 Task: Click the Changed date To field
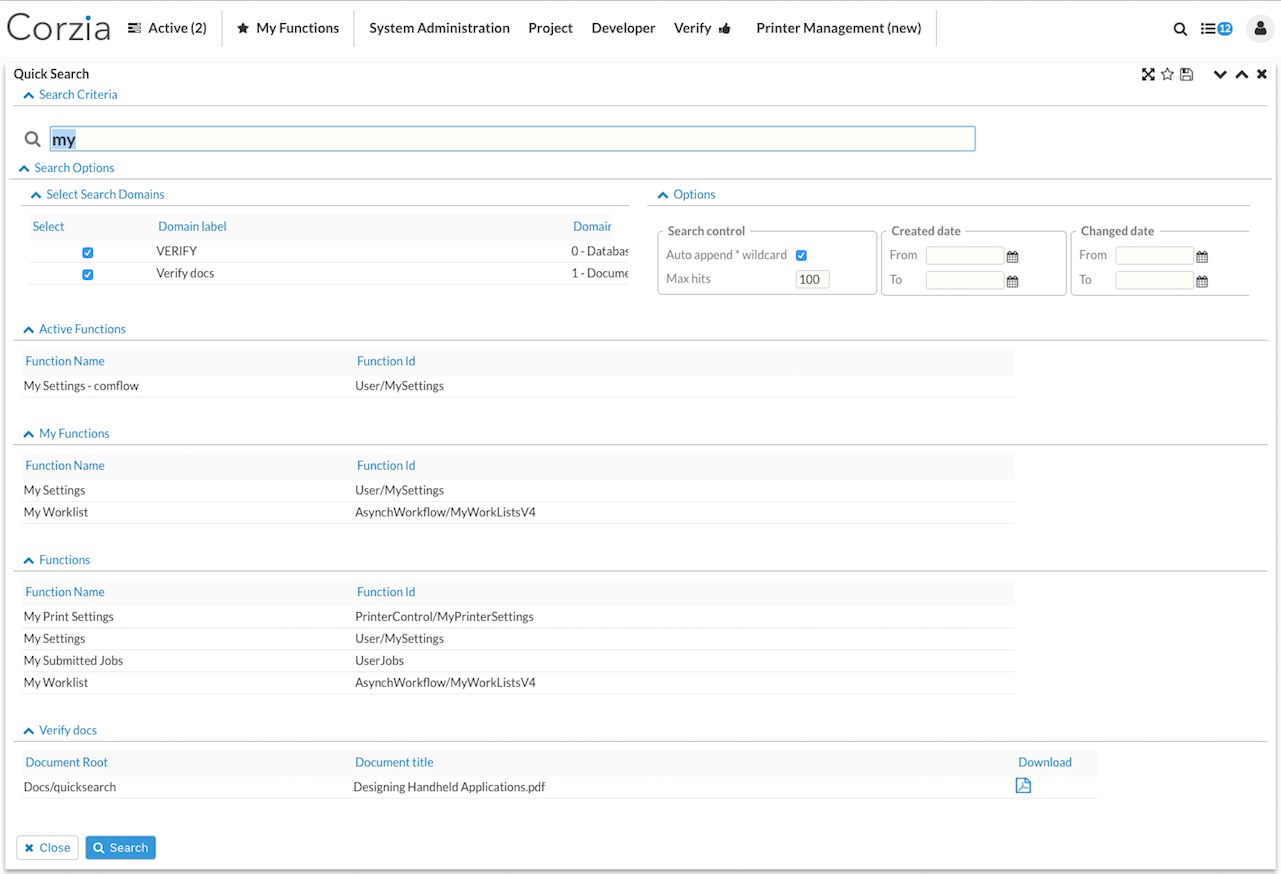pos(1155,280)
